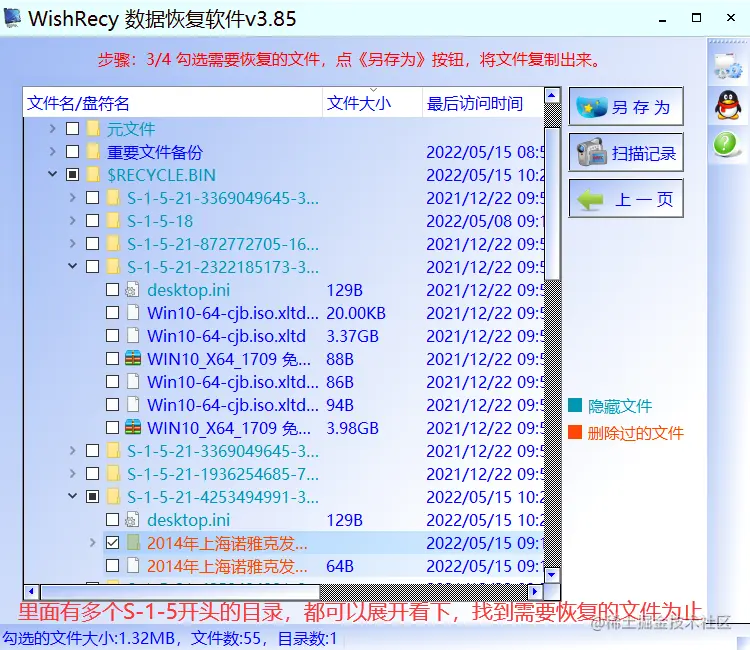Viewport: 750px width, 650px height.
Task: Expand the 重要文件备份 tree node
Action: (53, 152)
